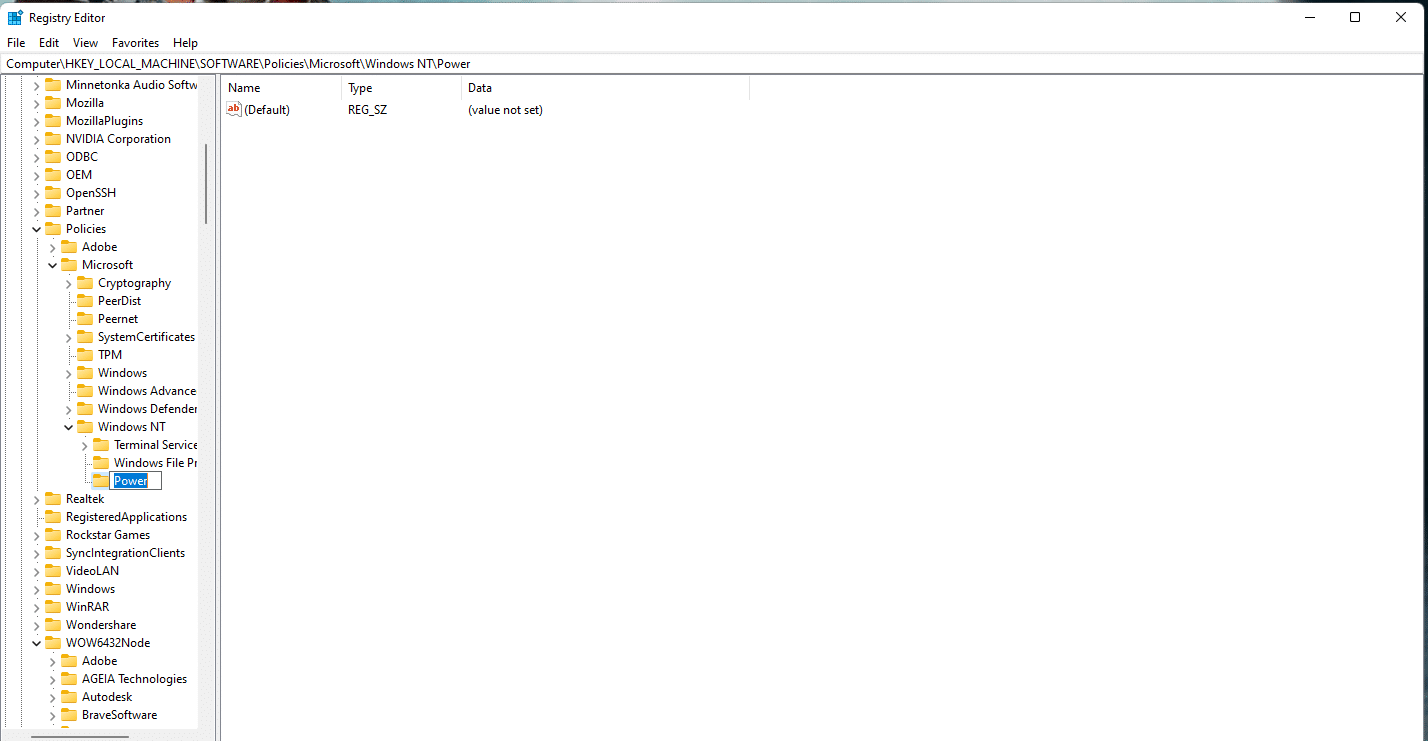This screenshot has height=741, width=1428.
Task: Collapse the Microsoft key under Policies
Action: (x=53, y=265)
